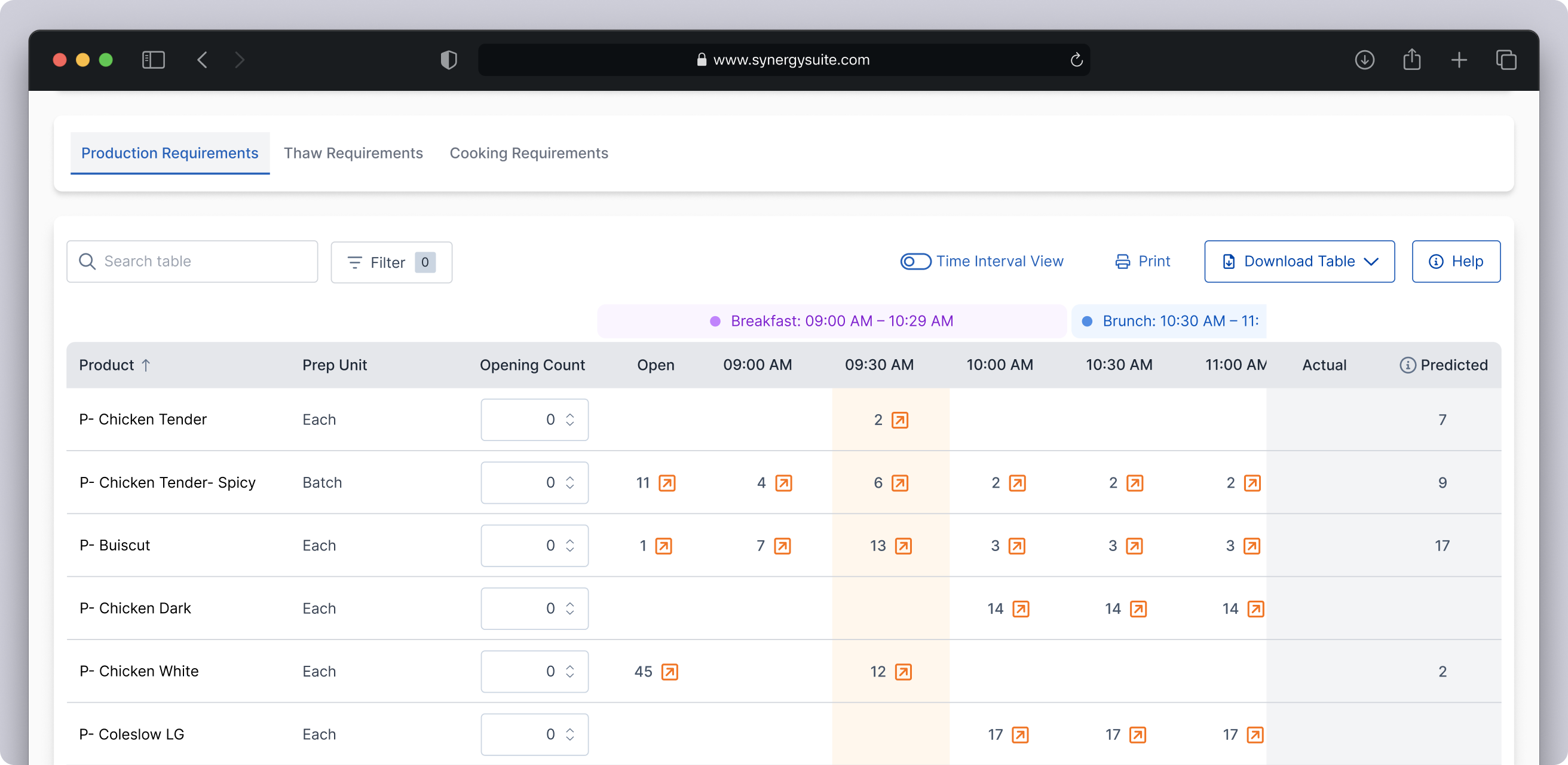Image resolution: width=1568 pixels, height=765 pixels.
Task: Open arrow icon for Buiscut 09:30 AM value 13
Action: [x=904, y=546]
